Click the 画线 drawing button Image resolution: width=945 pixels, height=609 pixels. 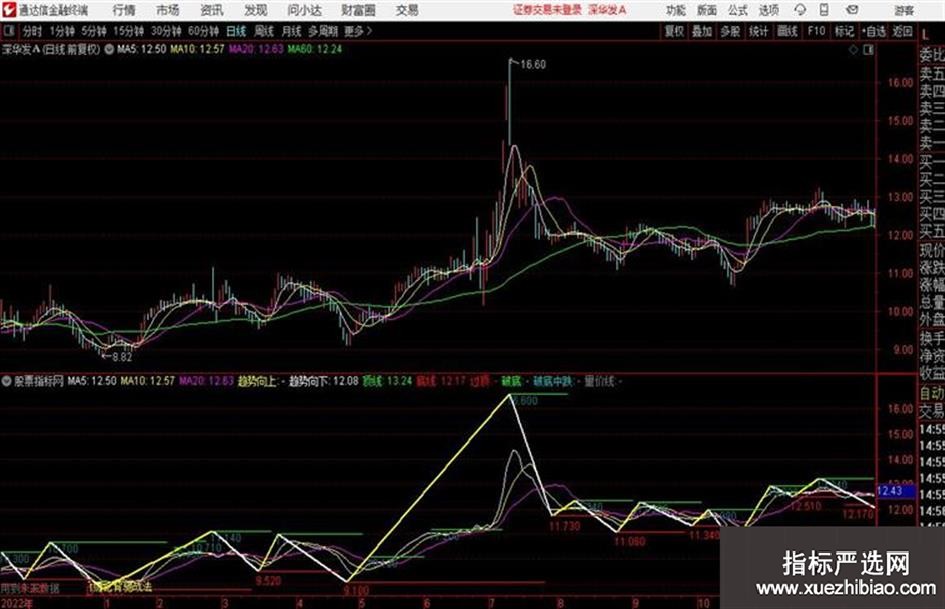[x=787, y=31]
